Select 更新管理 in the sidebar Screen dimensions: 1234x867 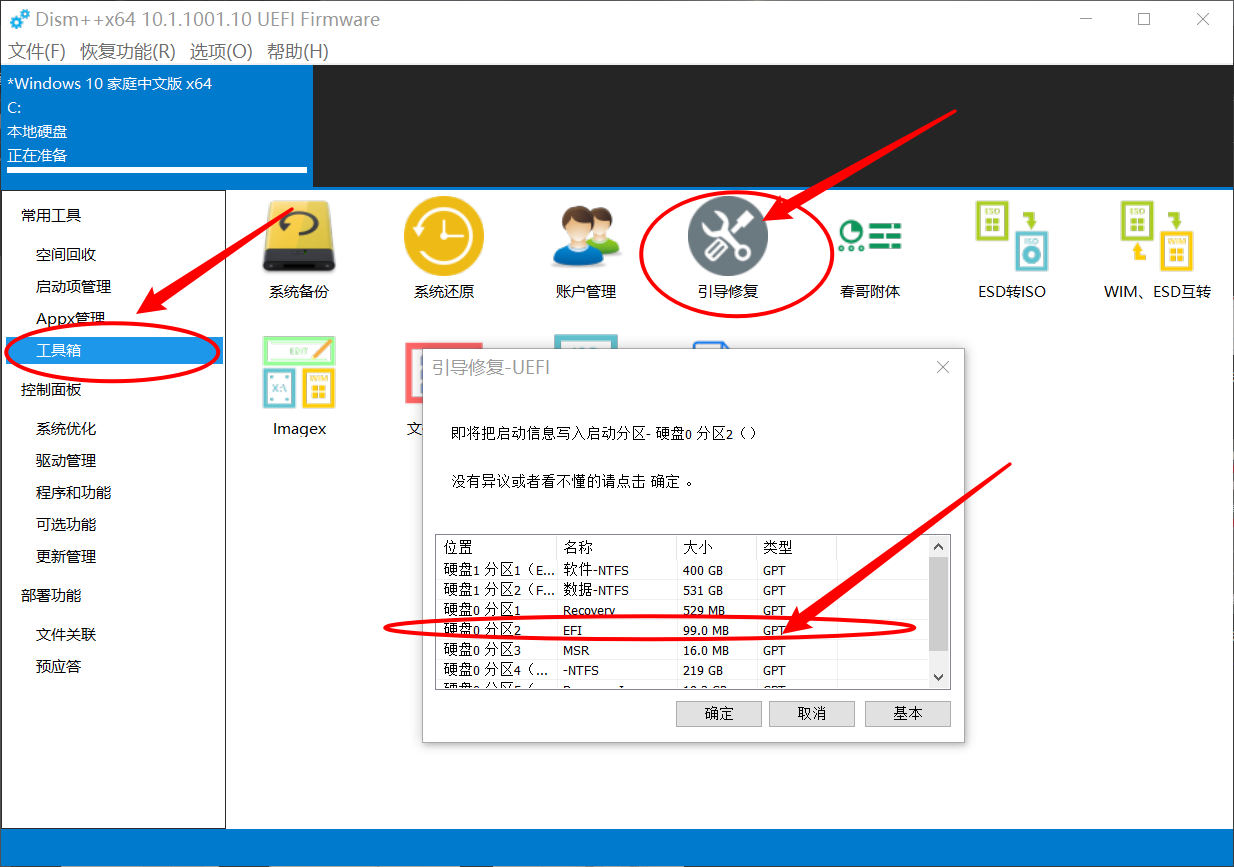(66, 557)
